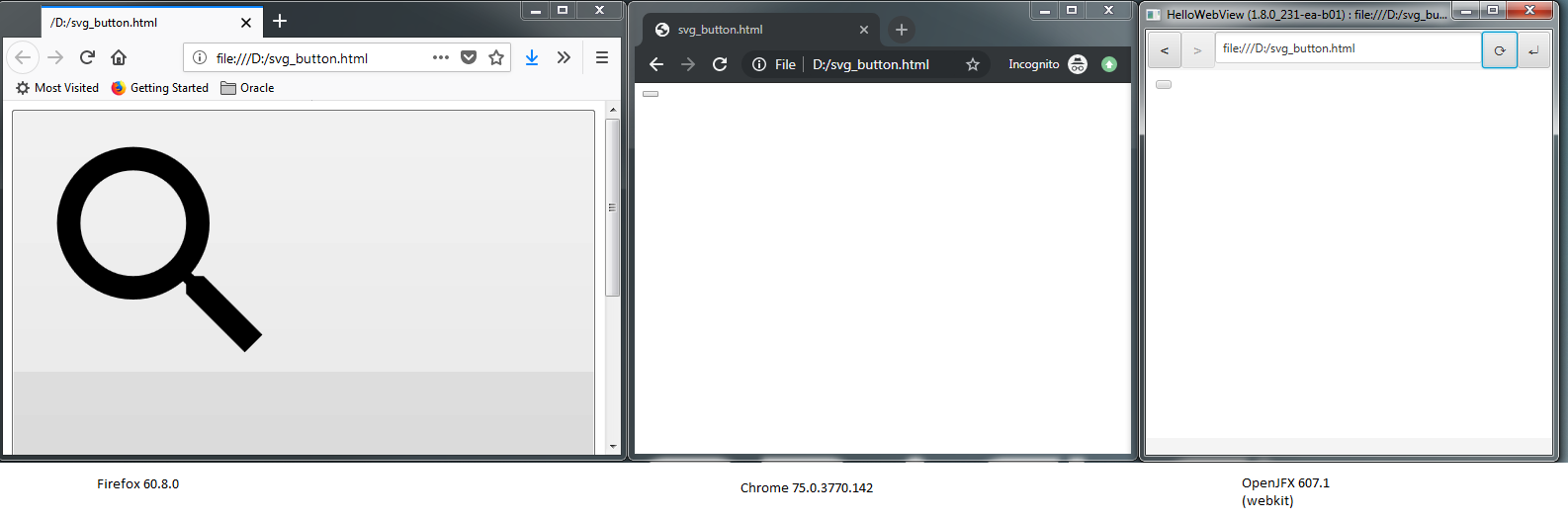Open Most Visited bookmarks item
Image resolution: width=1568 pixels, height=520 pixels.
point(57,88)
